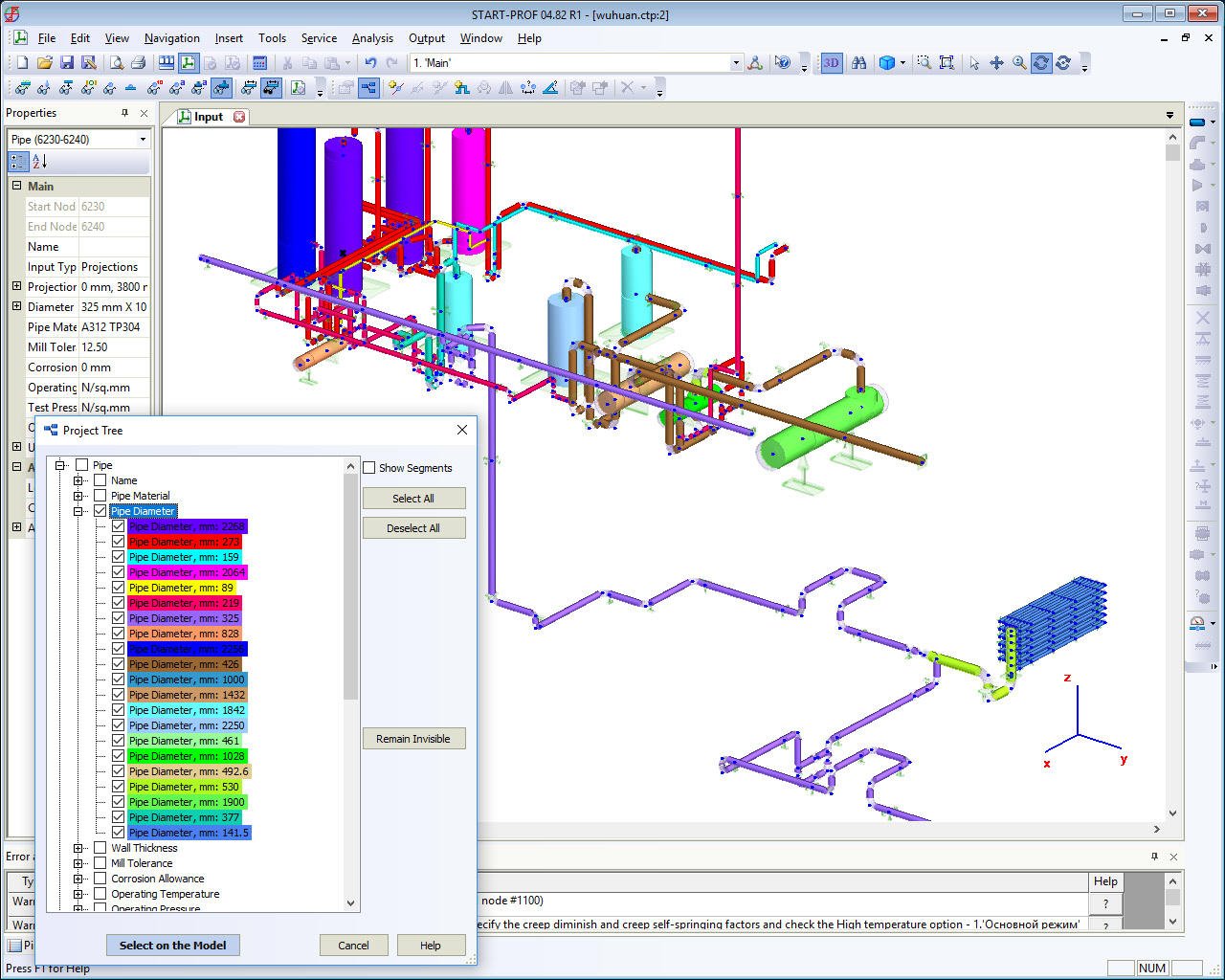Open the Pipe (6230-6240) properties dropdown
This screenshot has height=980, width=1225.
click(x=143, y=140)
